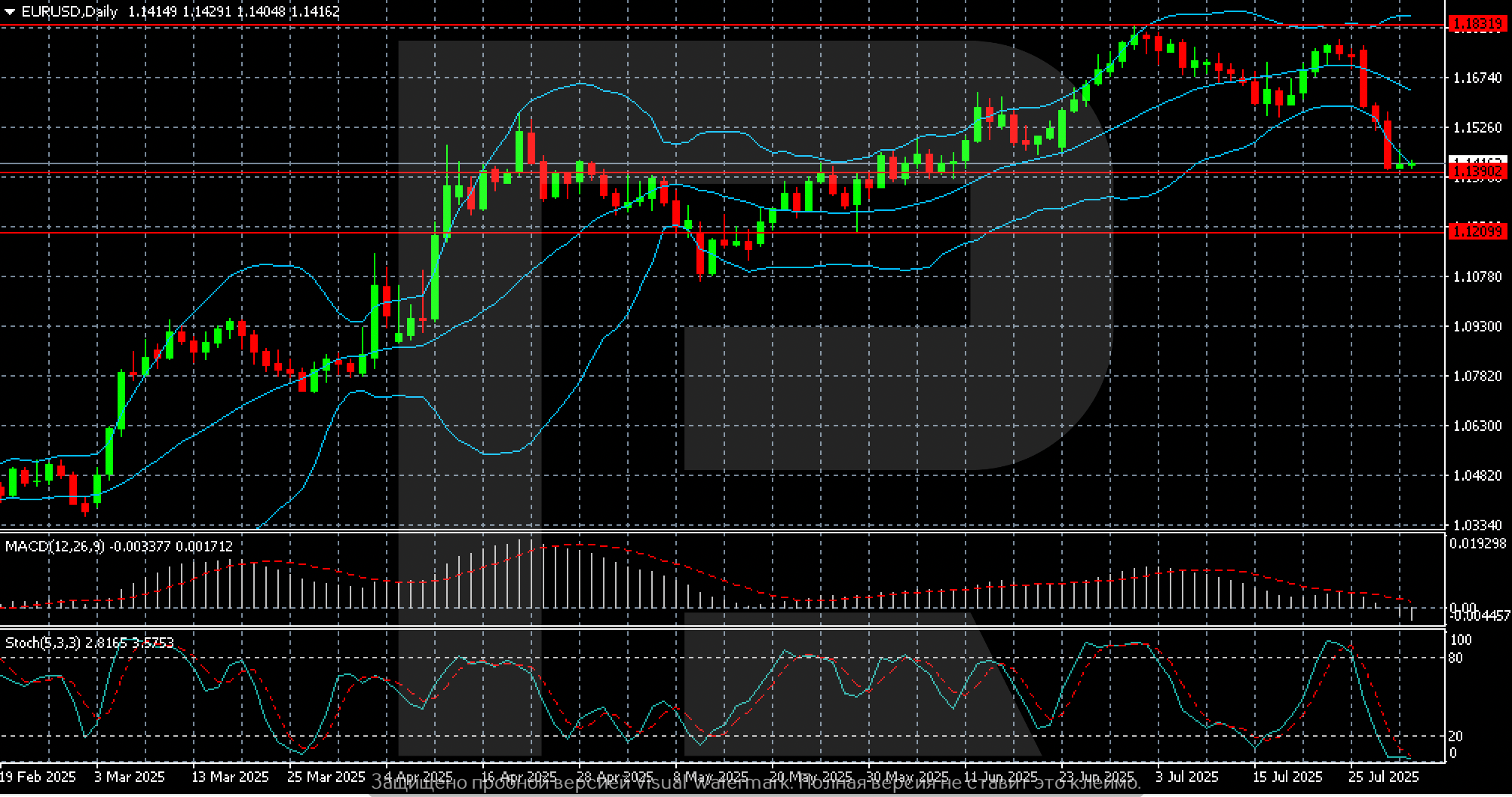This screenshot has height=797, width=1512.
Task: Click the 1.03340 price axis value
Action: click(1477, 524)
